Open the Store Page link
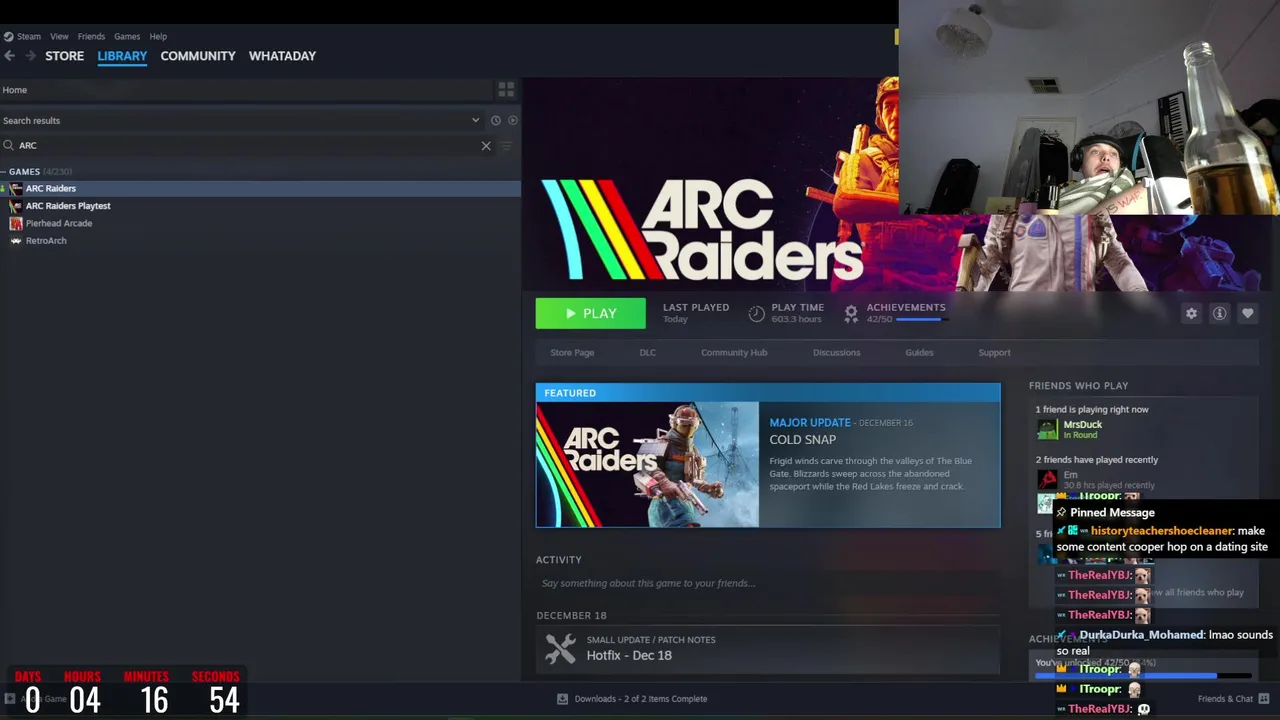The height and width of the screenshot is (720, 1280). pyautogui.click(x=572, y=352)
